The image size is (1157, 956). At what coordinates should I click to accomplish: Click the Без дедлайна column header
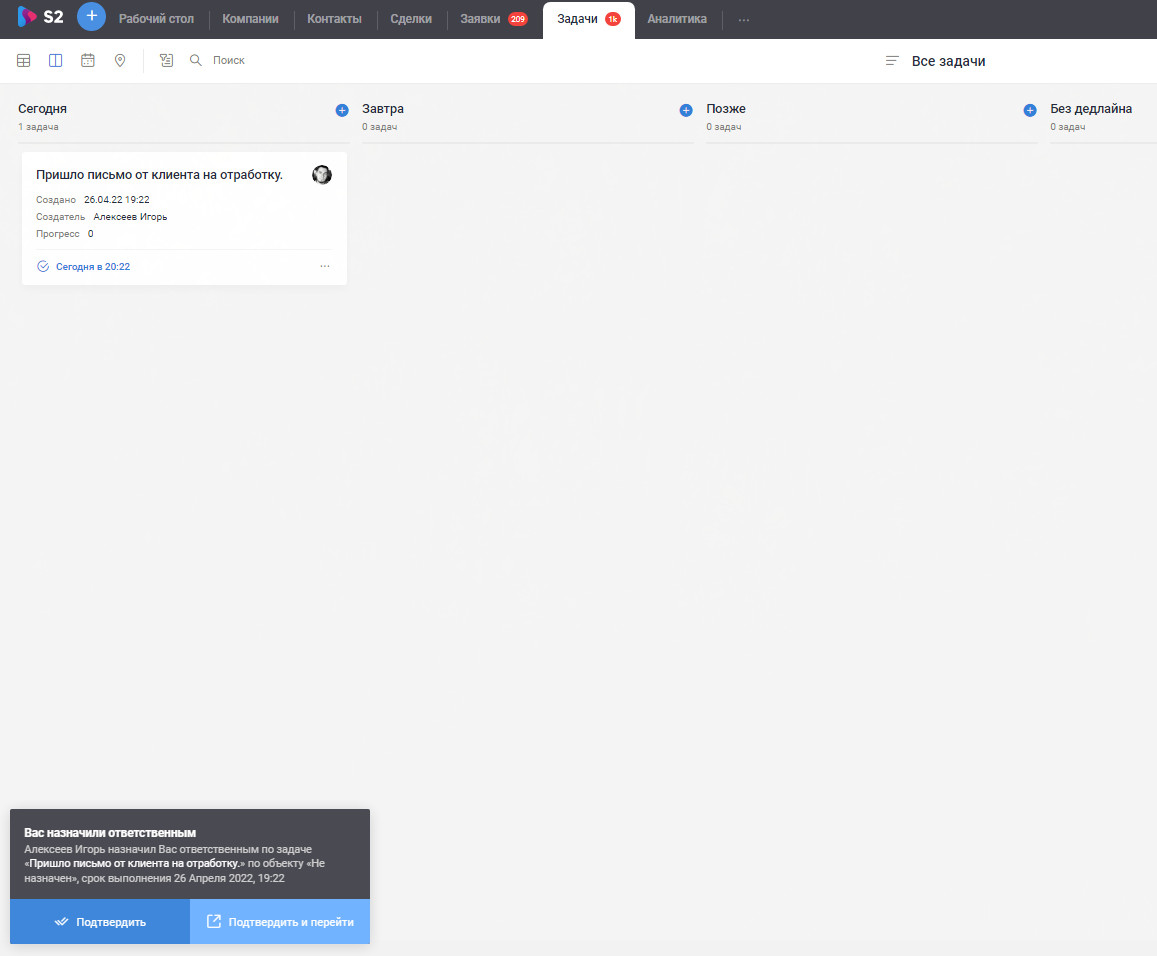point(1091,108)
